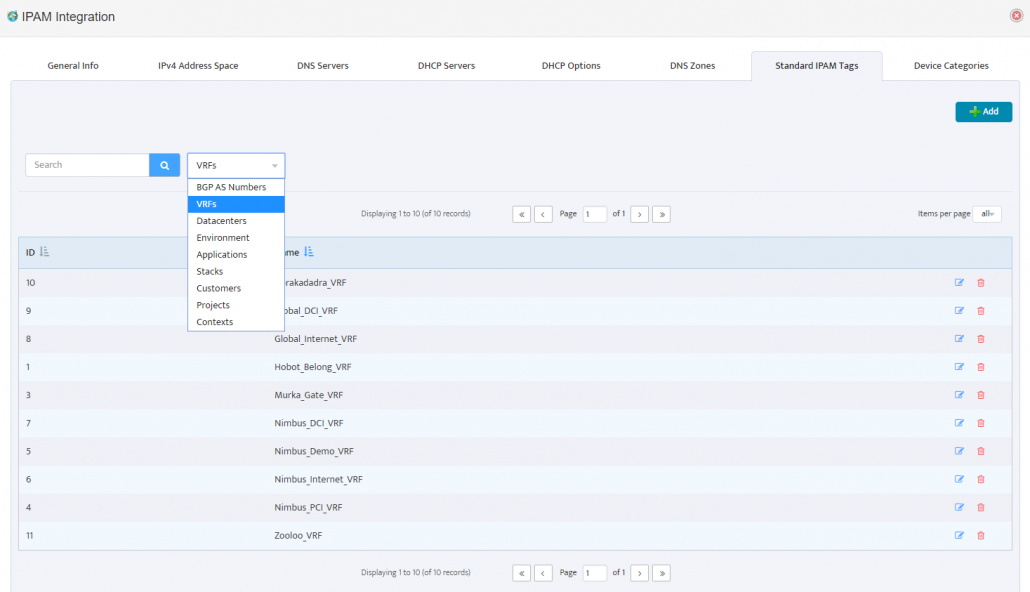Switch to the DNS Zones tab
This screenshot has height=592, width=1030.
(x=691, y=65)
